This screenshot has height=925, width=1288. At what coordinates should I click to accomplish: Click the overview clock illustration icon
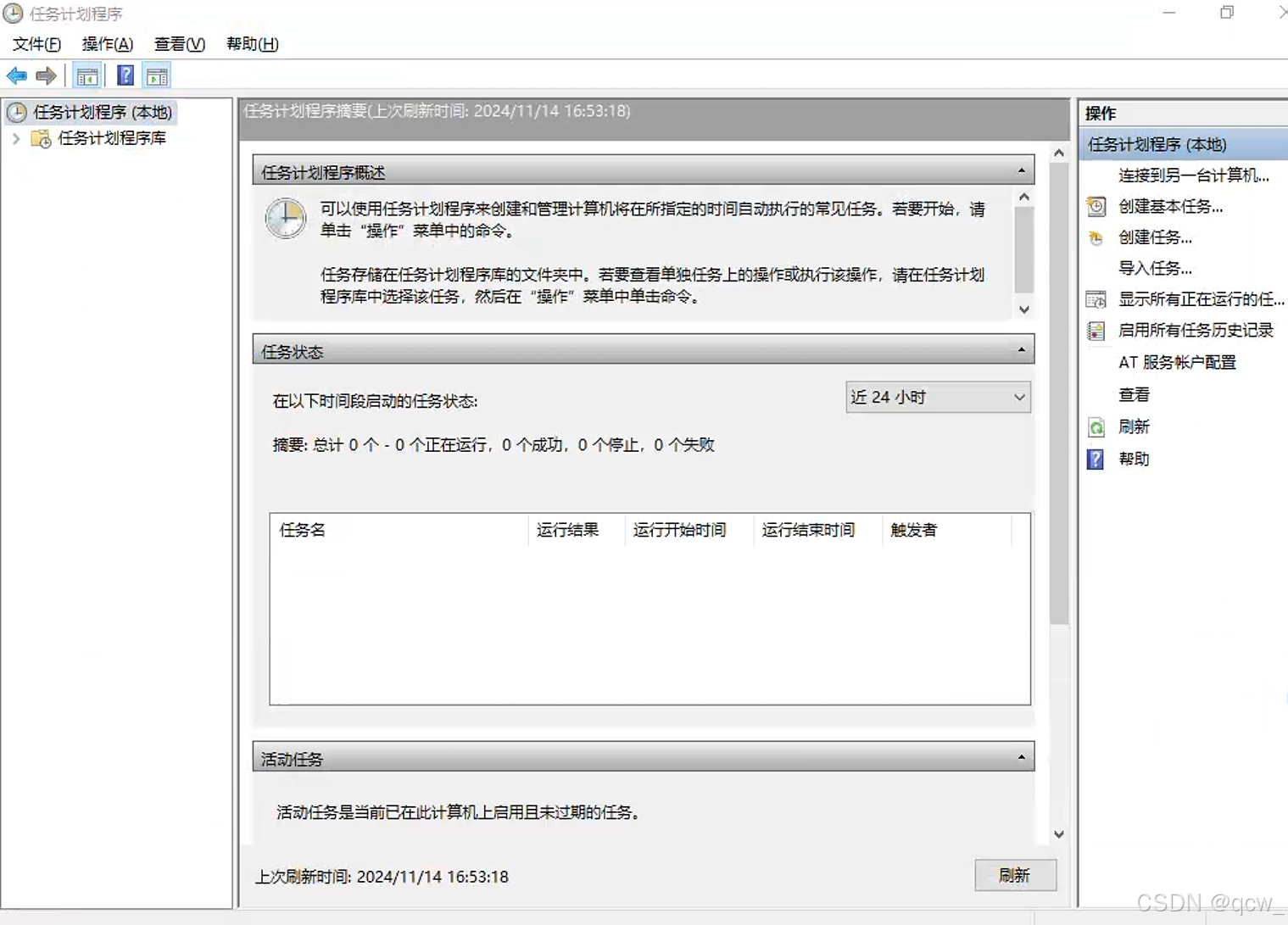286,219
